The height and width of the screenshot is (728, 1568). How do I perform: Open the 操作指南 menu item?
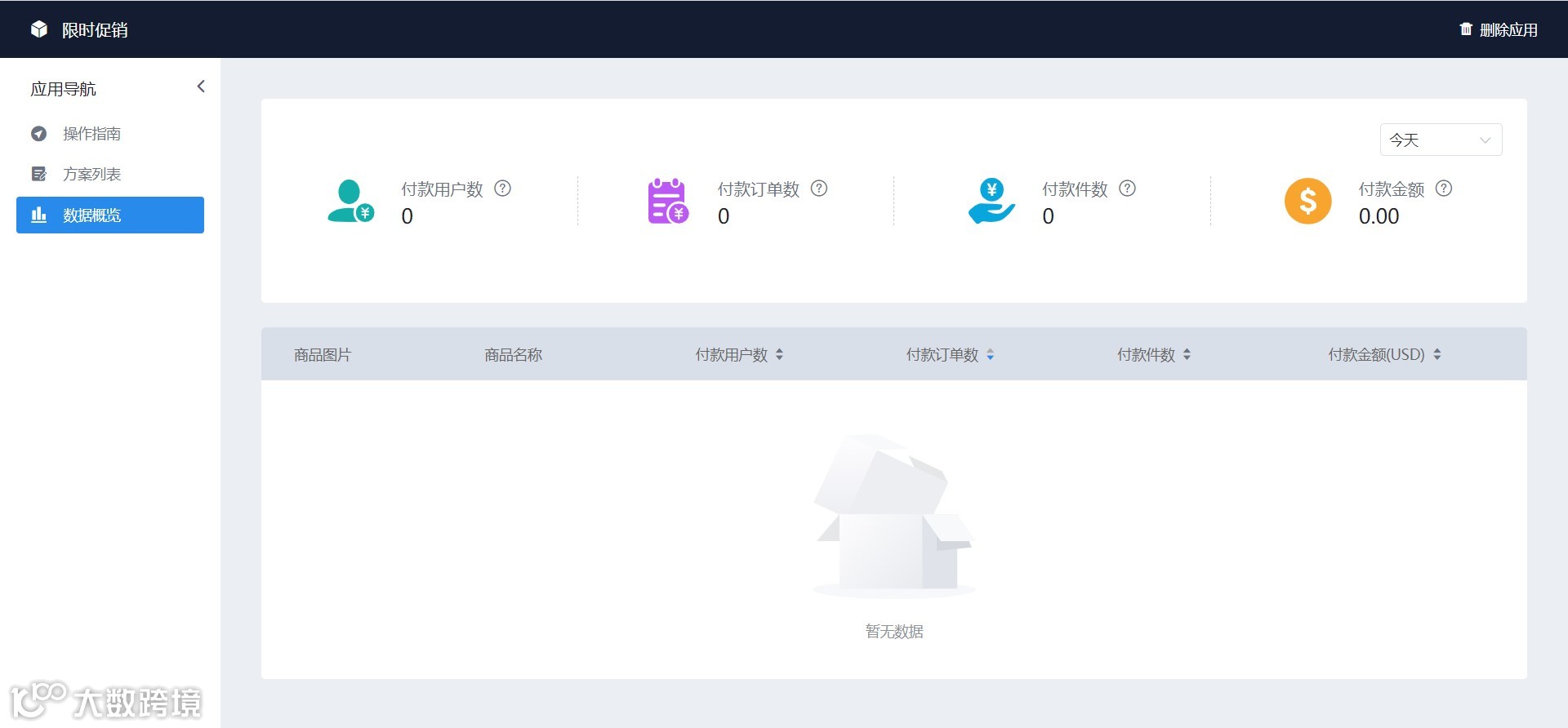click(x=110, y=133)
